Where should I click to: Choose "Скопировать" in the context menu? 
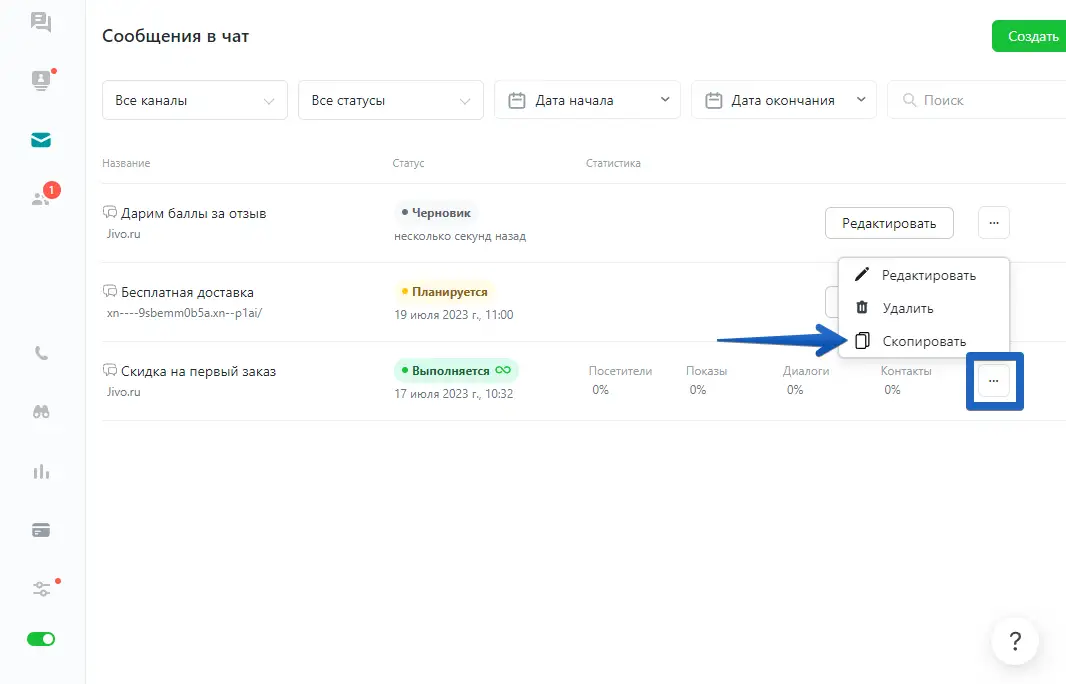pyautogui.click(x=923, y=341)
